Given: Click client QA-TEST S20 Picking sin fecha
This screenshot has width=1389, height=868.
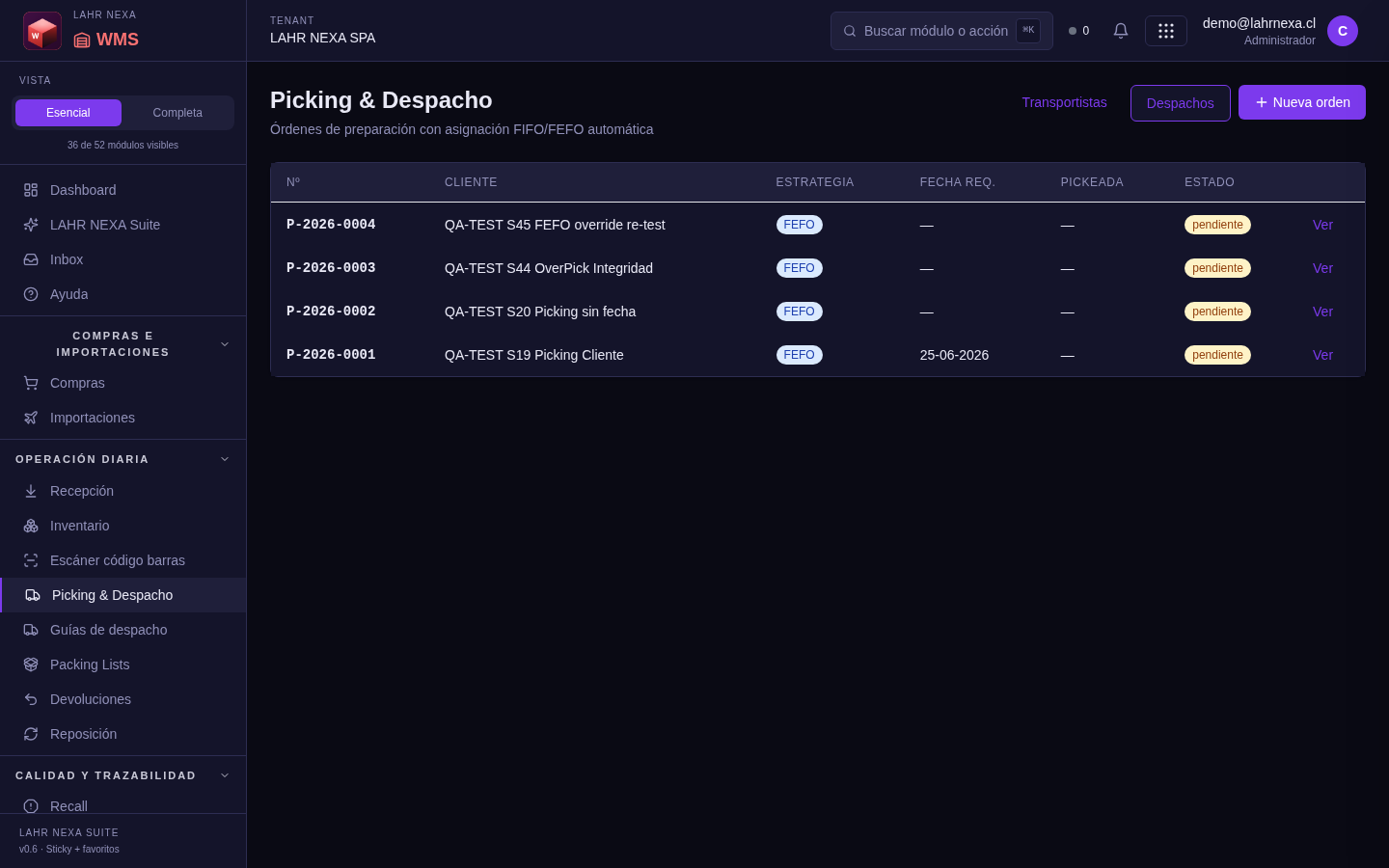Looking at the screenshot, I should pyautogui.click(x=540, y=312).
